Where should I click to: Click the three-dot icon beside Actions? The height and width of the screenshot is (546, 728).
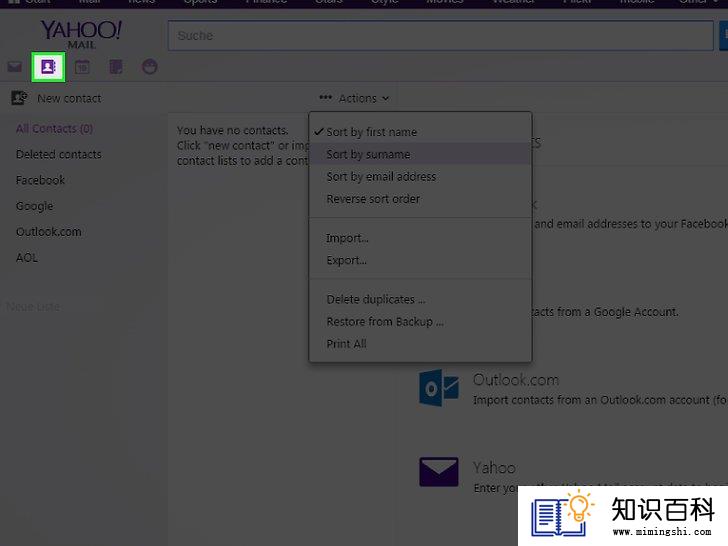325,98
